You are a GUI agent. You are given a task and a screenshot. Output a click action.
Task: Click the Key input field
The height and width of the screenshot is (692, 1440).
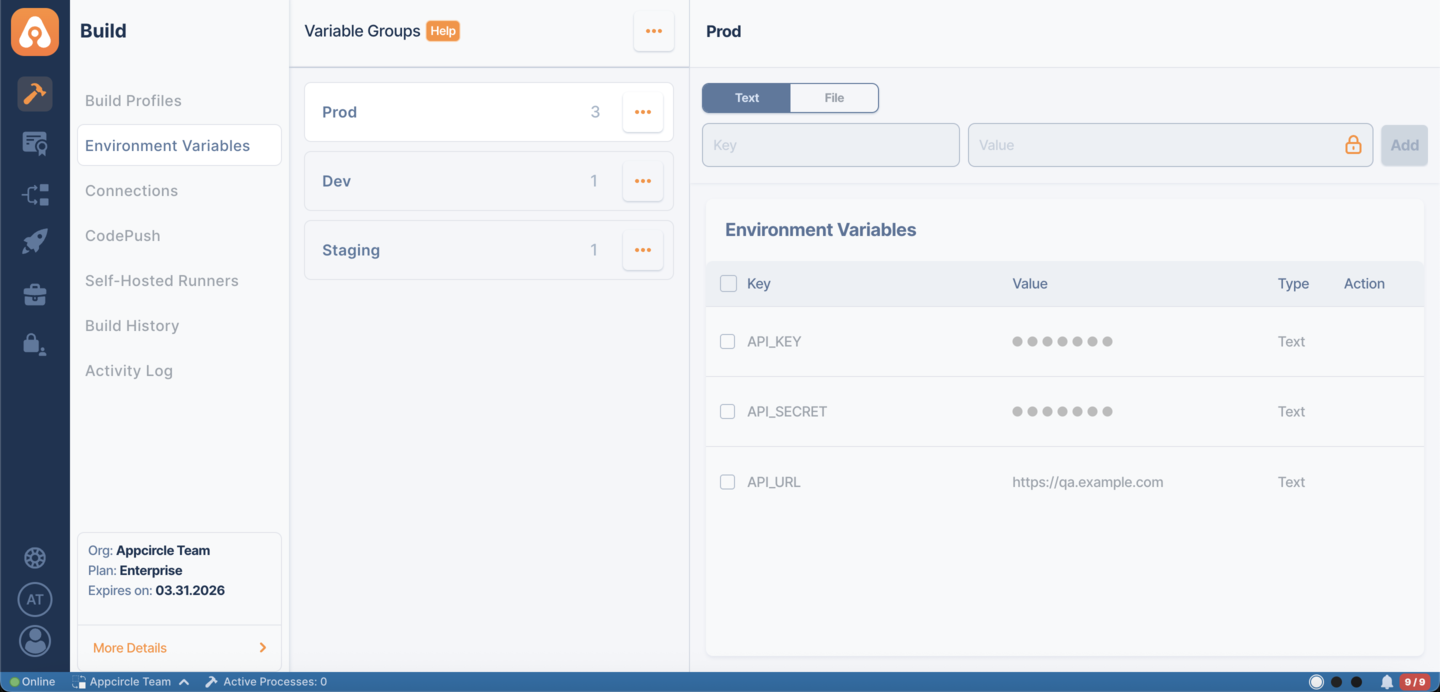click(x=830, y=145)
